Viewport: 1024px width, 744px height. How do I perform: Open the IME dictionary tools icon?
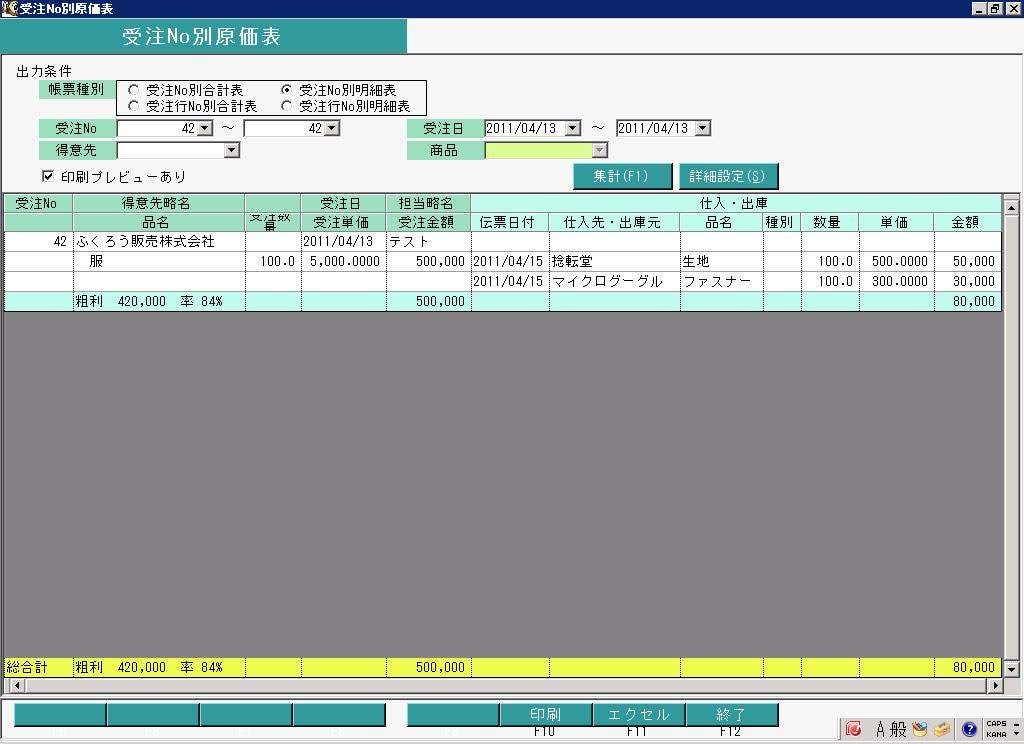point(942,728)
